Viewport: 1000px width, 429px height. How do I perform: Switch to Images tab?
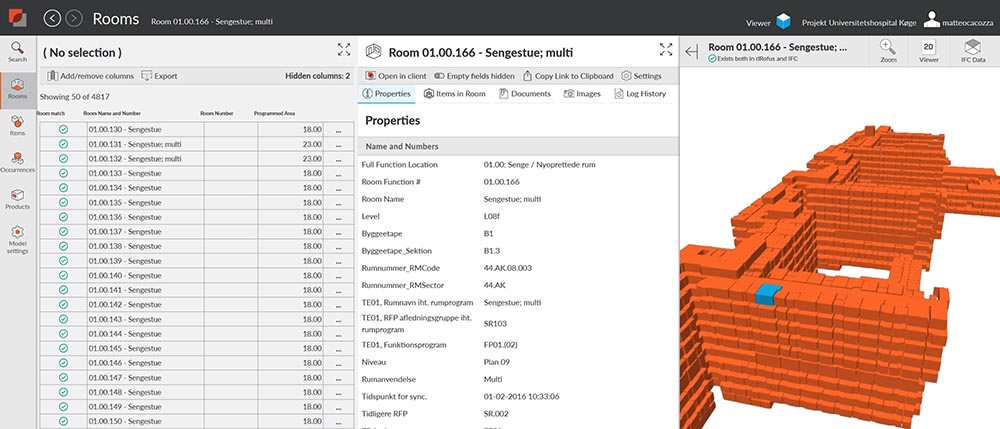[x=582, y=94]
